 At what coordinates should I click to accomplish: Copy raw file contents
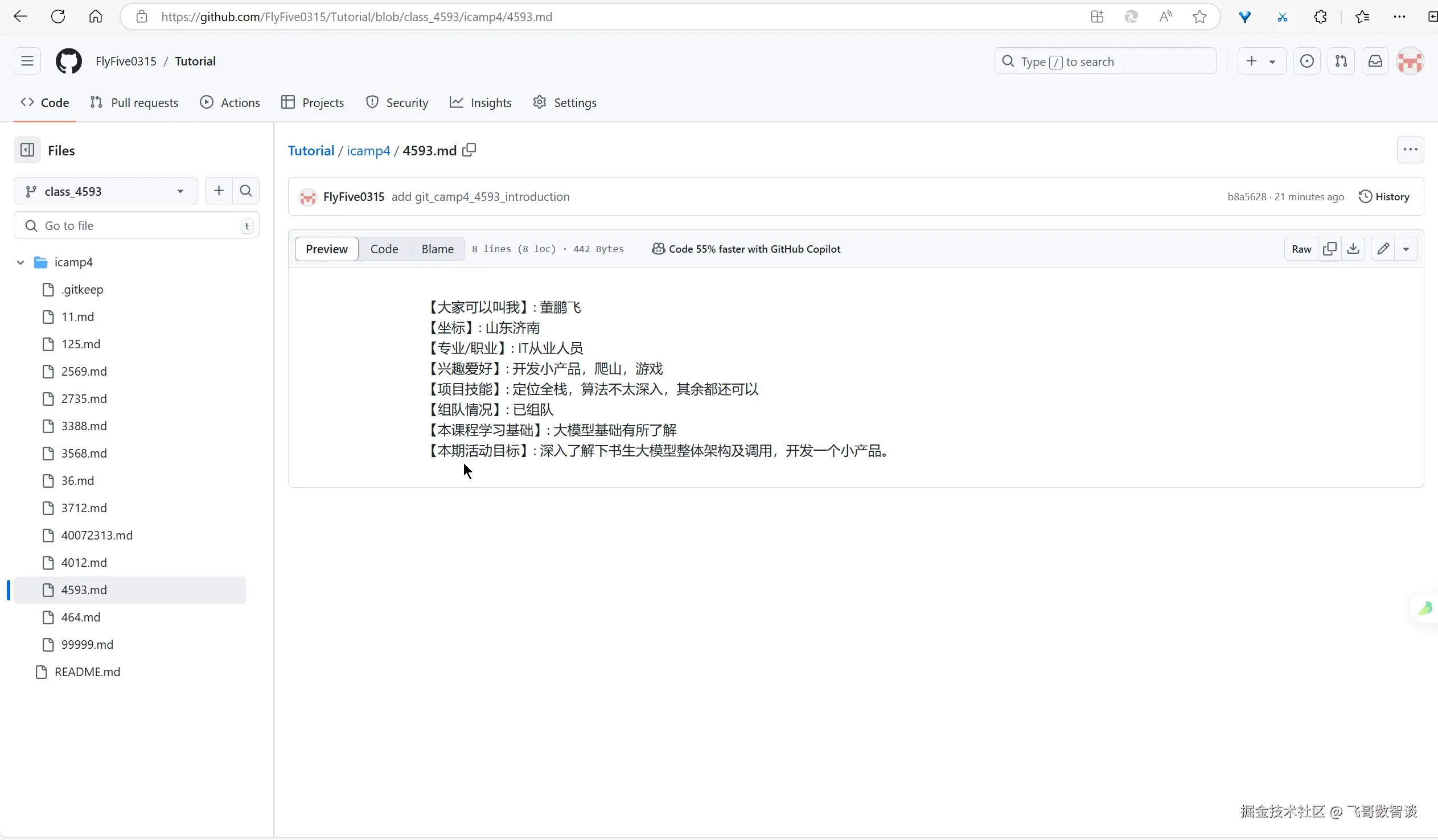(x=1330, y=249)
